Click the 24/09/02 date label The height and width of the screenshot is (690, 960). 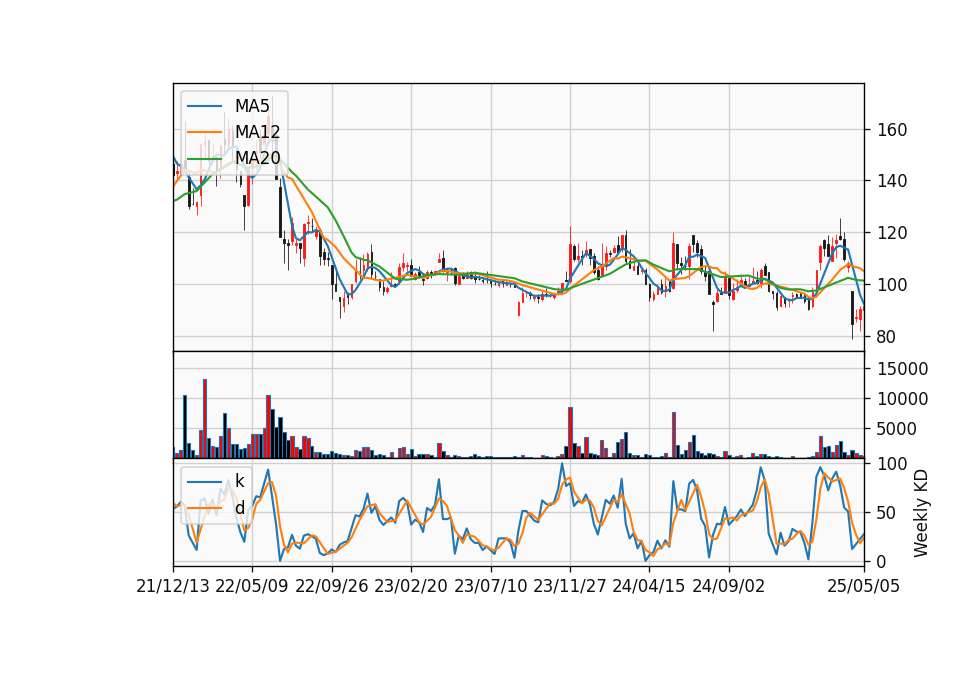[x=729, y=586]
